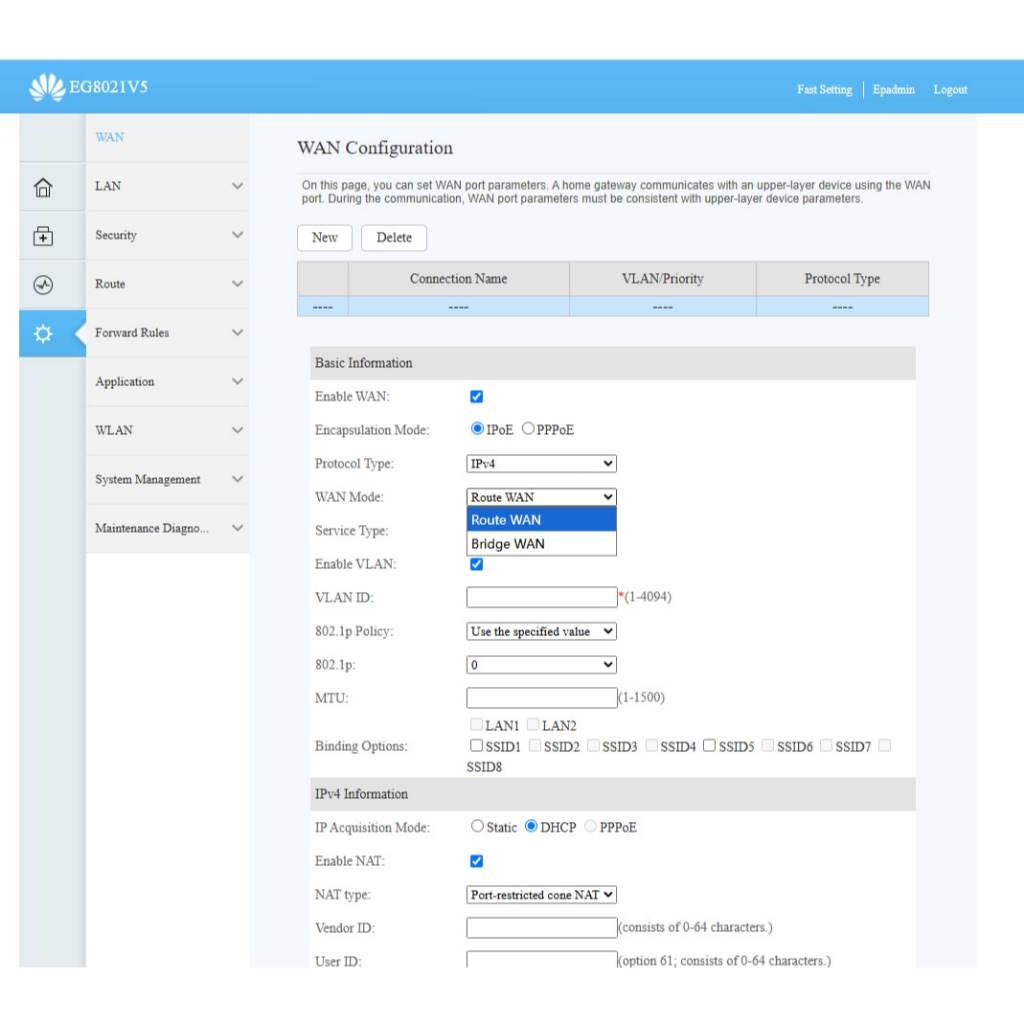Image resolution: width=1024 pixels, height=1024 pixels.
Task: Click the Logout link
Action: pyautogui.click(x=950, y=89)
